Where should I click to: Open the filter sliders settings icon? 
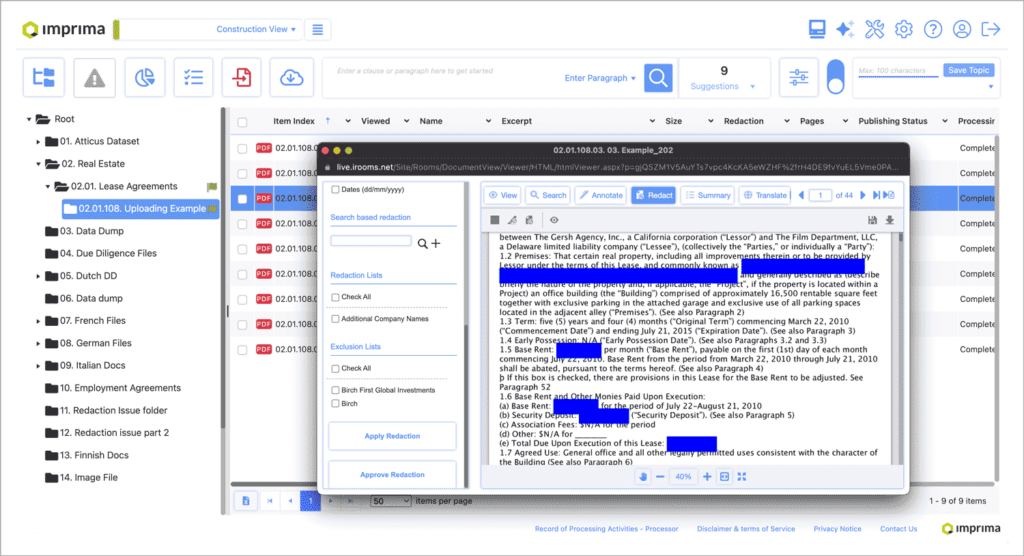[799, 77]
